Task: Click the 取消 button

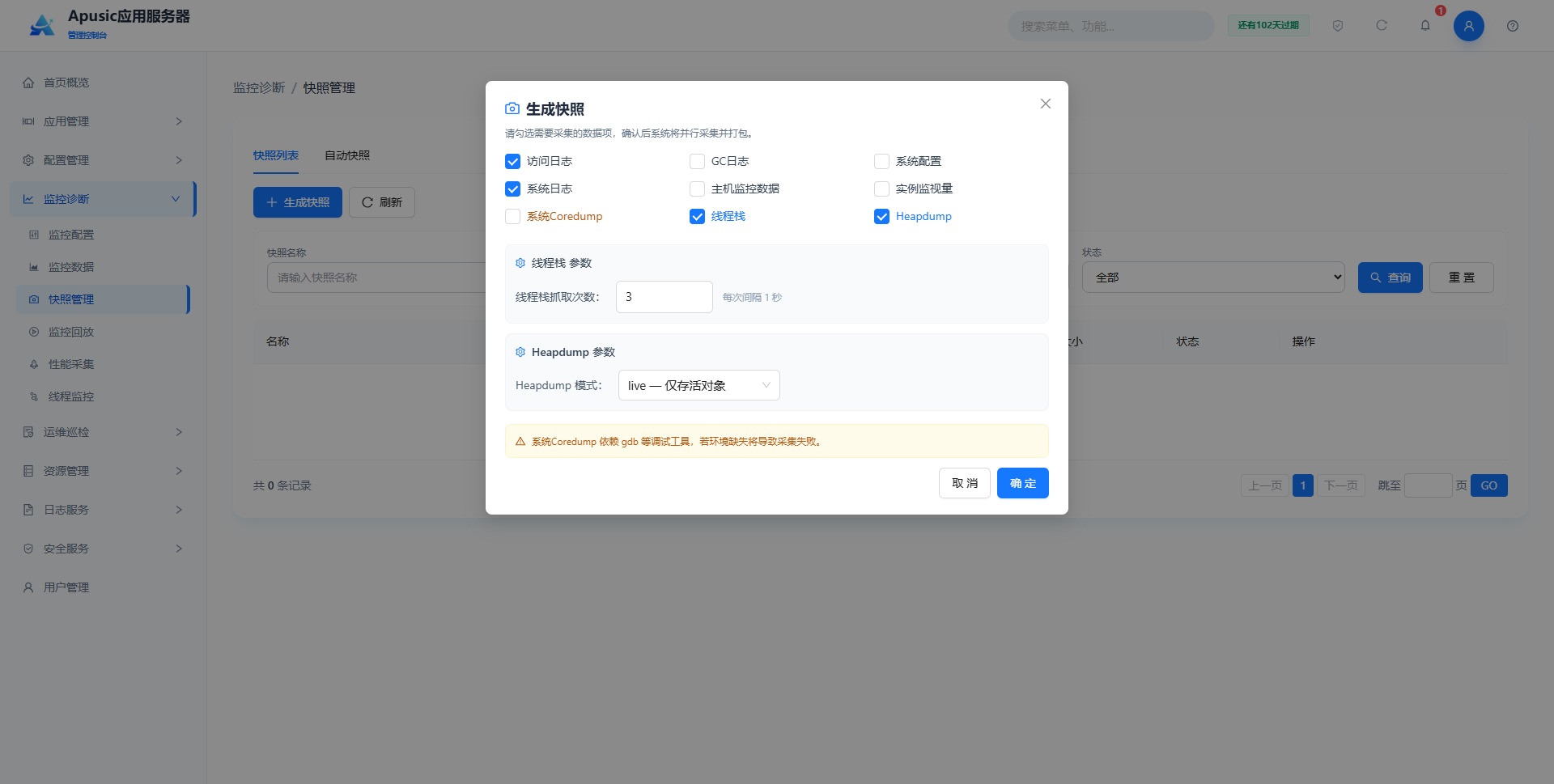Action: (965, 483)
